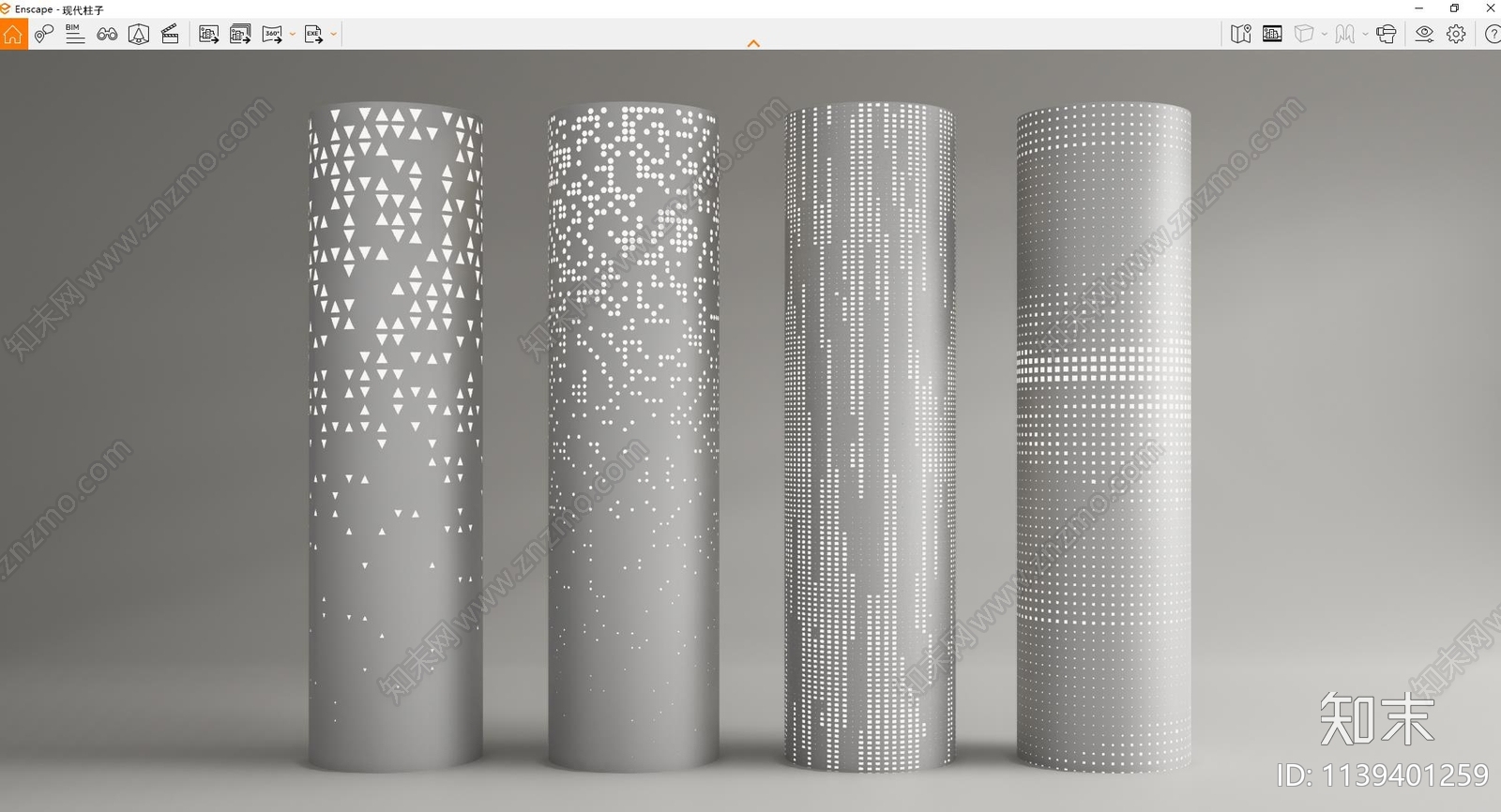Expand the navigation mode wings dropdown
Image resolution: width=1501 pixels, height=812 pixels.
[x=1365, y=35]
